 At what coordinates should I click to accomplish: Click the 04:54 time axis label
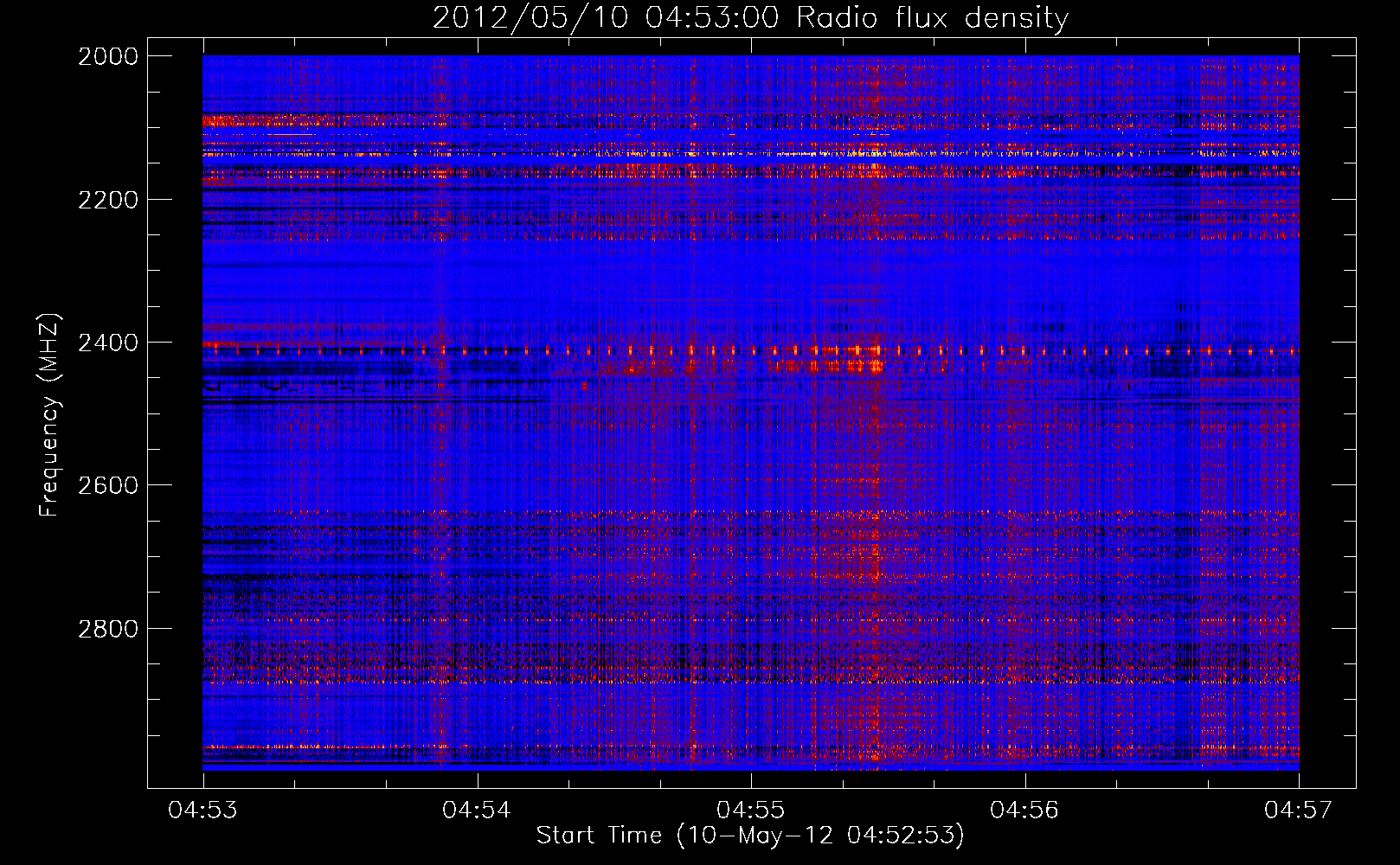477,811
